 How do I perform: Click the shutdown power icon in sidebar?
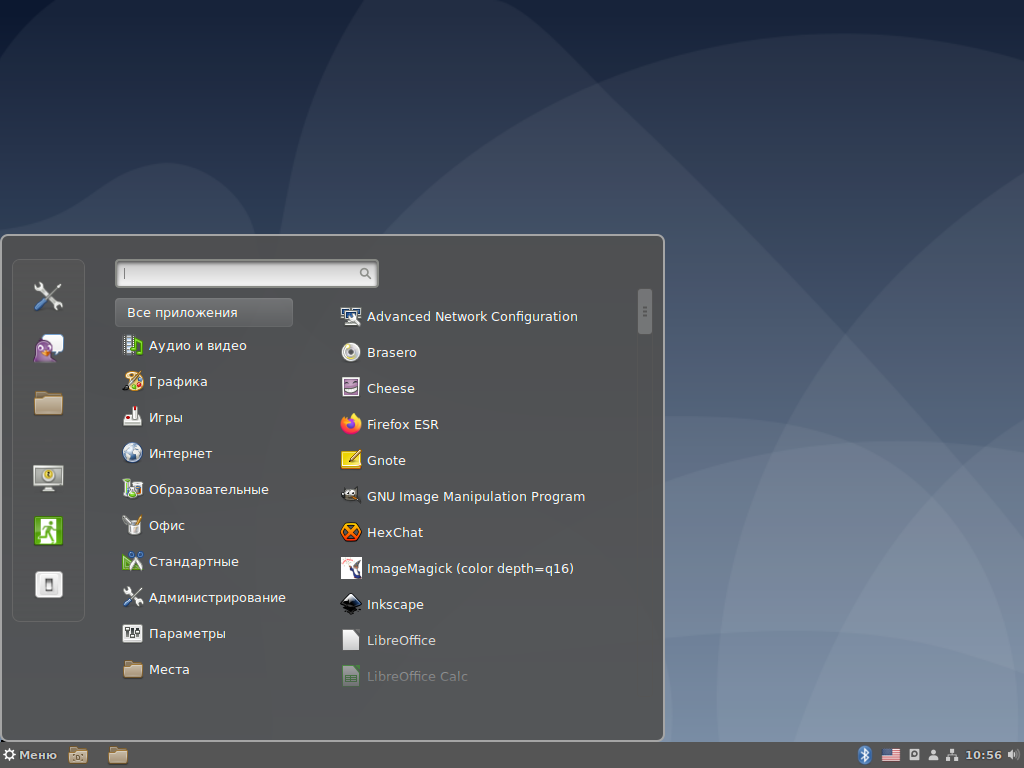click(x=48, y=584)
